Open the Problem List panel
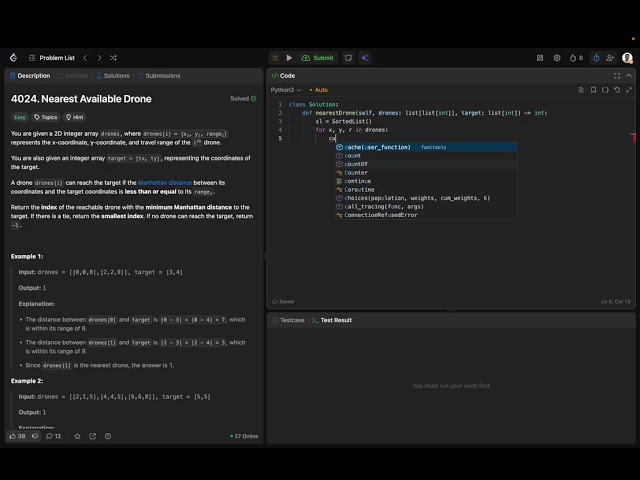 point(51,58)
